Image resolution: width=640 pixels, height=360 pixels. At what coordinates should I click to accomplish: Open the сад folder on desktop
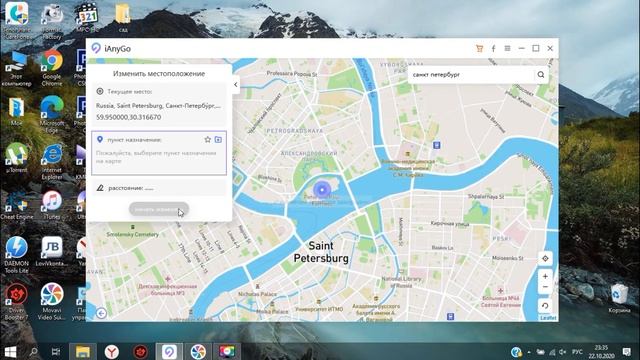(x=123, y=18)
